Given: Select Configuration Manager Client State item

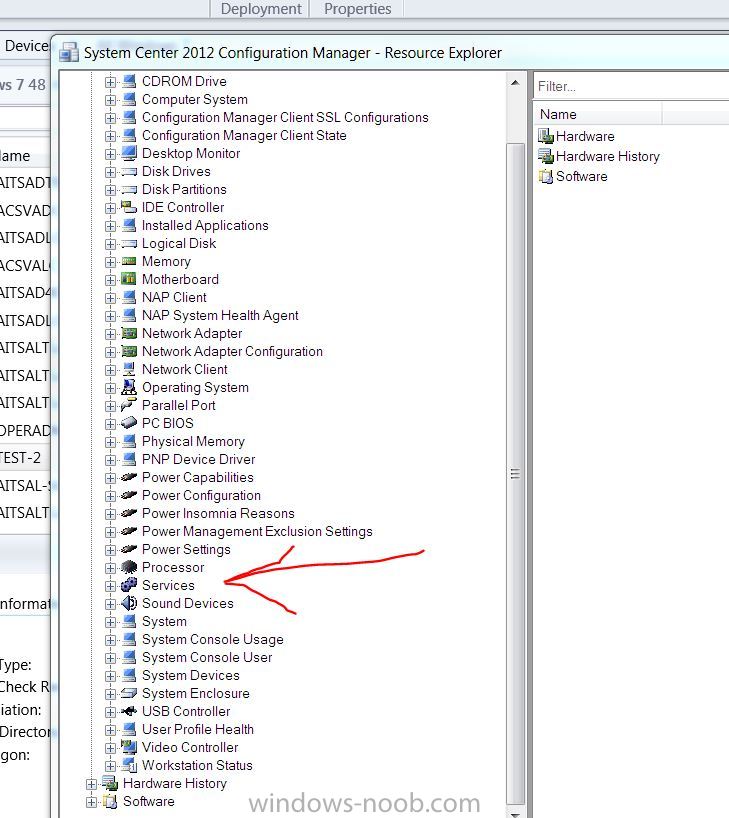Looking at the screenshot, I should (244, 136).
